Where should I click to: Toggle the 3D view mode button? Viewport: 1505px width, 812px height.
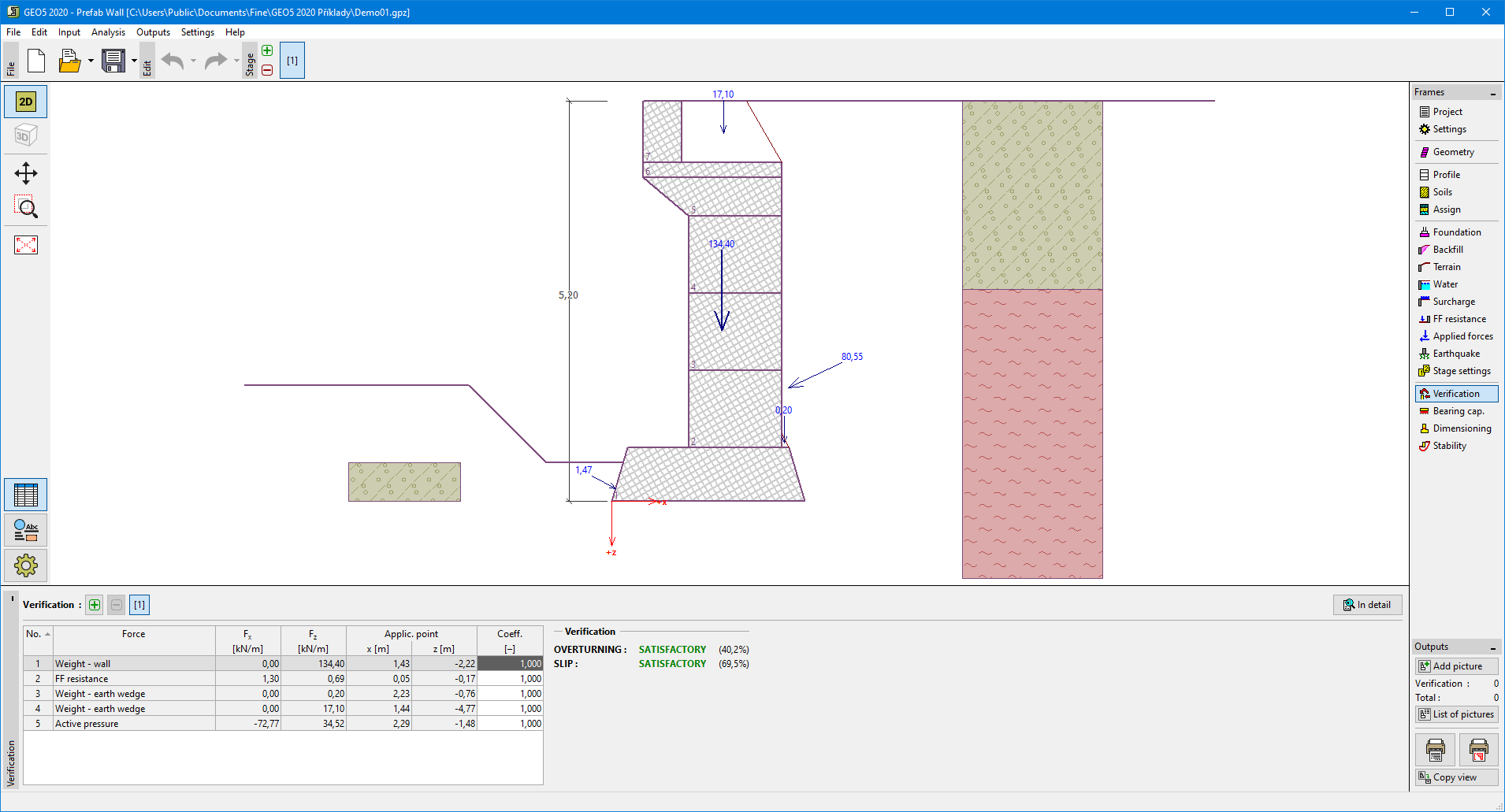point(26,135)
